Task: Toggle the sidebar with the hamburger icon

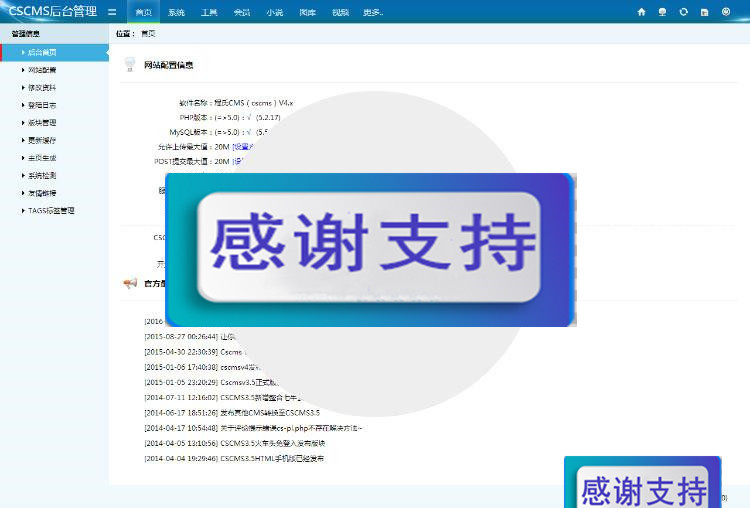Action: click(x=112, y=12)
